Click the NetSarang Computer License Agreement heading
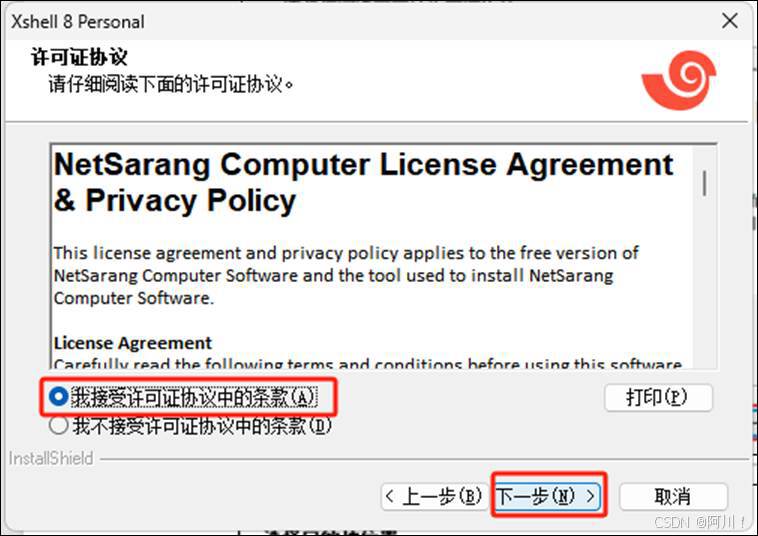758x536 pixels. pos(363,182)
